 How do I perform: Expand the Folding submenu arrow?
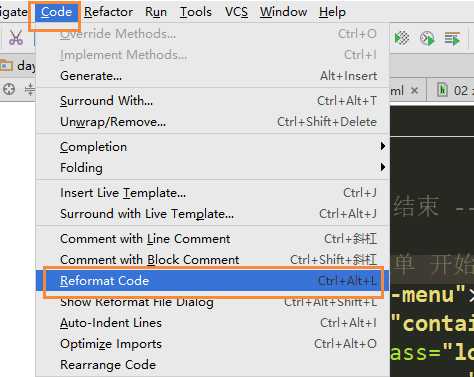(x=383, y=167)
